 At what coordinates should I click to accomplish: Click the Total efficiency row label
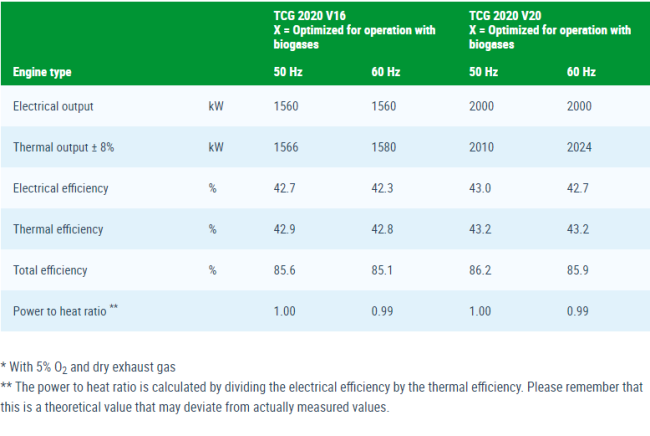click(50, 270)
